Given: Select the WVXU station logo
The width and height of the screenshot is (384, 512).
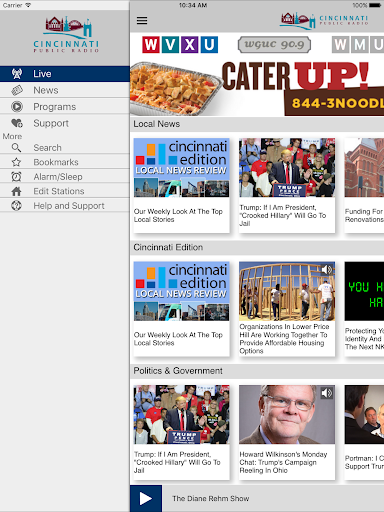Looking at the screenshot, I should tap(180, 45).
